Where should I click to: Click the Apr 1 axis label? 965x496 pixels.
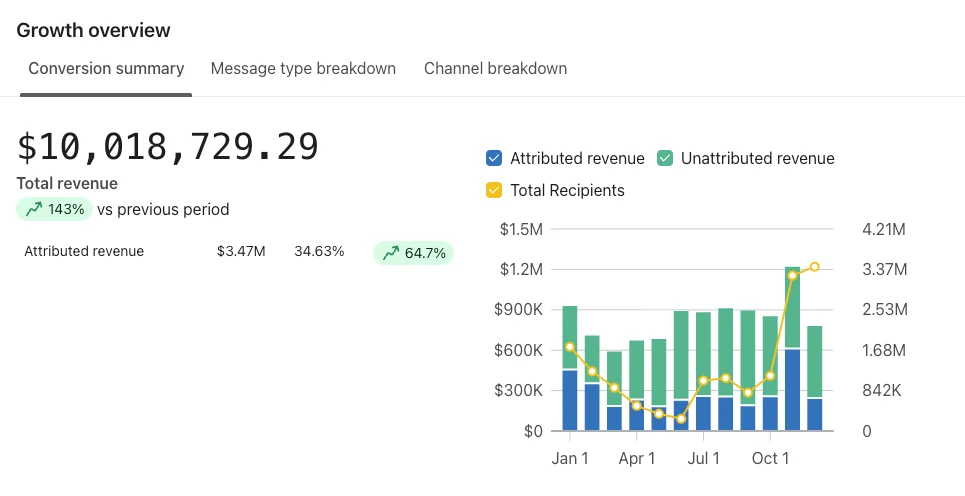click(637, 458)
